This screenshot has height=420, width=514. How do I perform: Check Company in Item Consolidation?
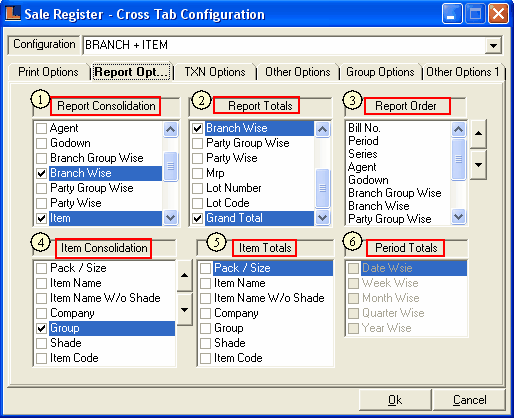pyautogui.click(x=41, y=314)
